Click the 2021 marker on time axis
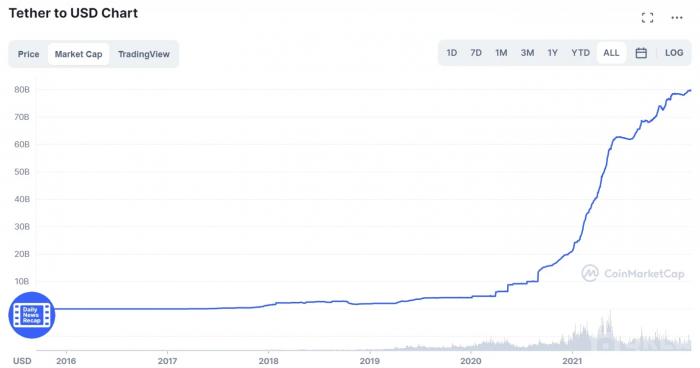 click(571, 361)
